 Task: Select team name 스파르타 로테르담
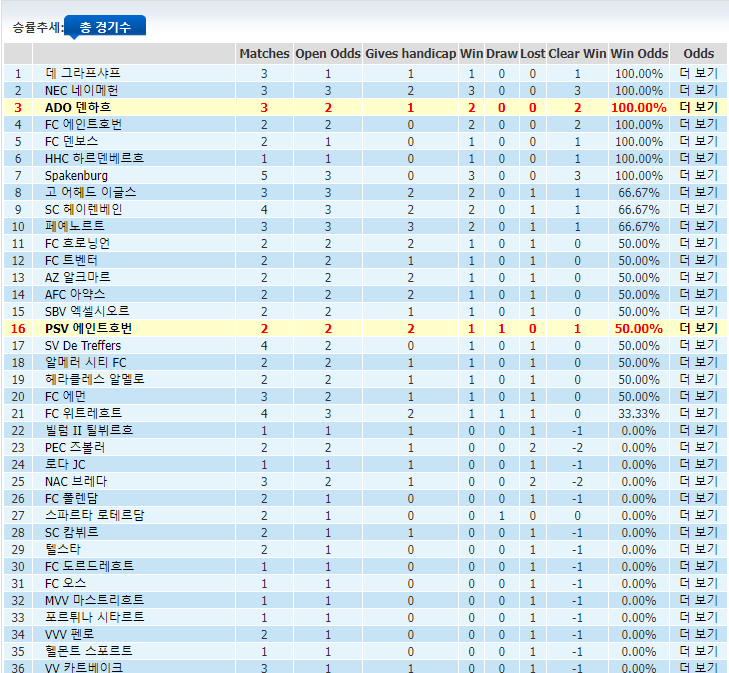(x=95, y=515)
